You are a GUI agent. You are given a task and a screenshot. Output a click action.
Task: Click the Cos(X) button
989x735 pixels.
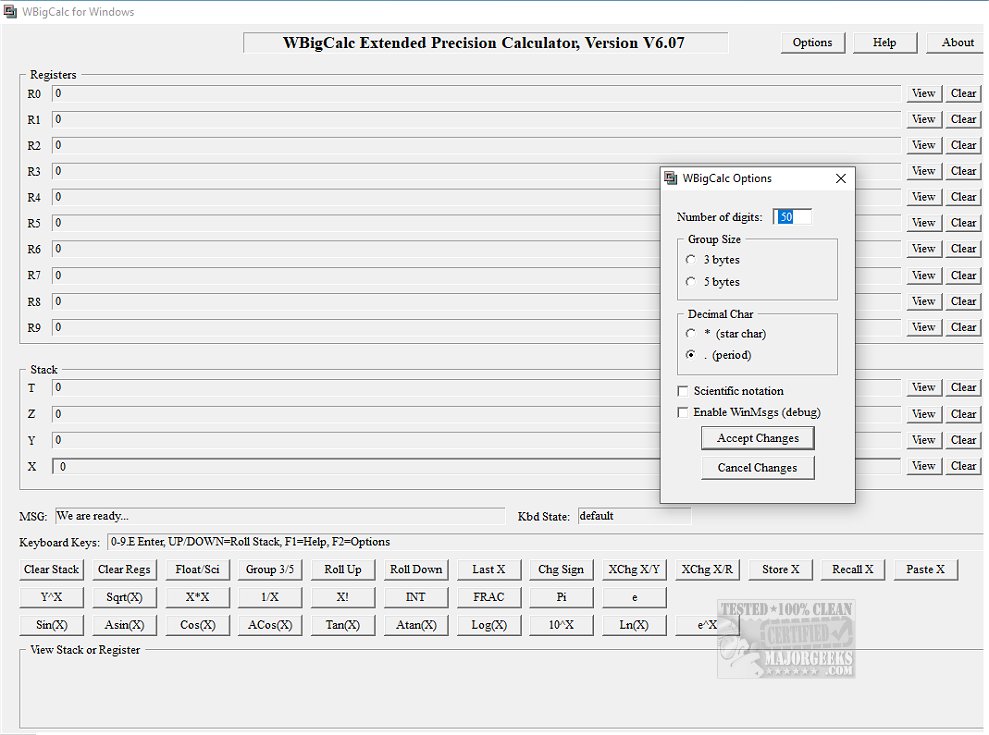click(197, 625)
